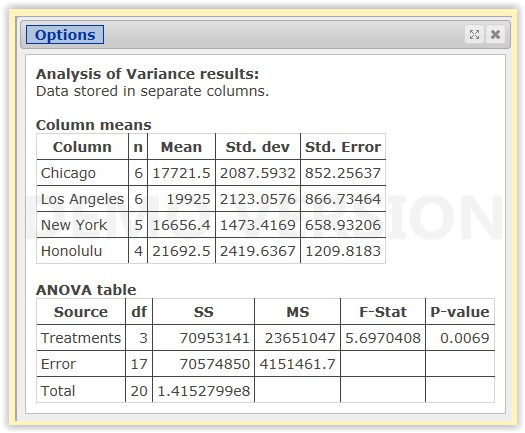Click the MS column header

pyautogui.click(x=298, y=312)
